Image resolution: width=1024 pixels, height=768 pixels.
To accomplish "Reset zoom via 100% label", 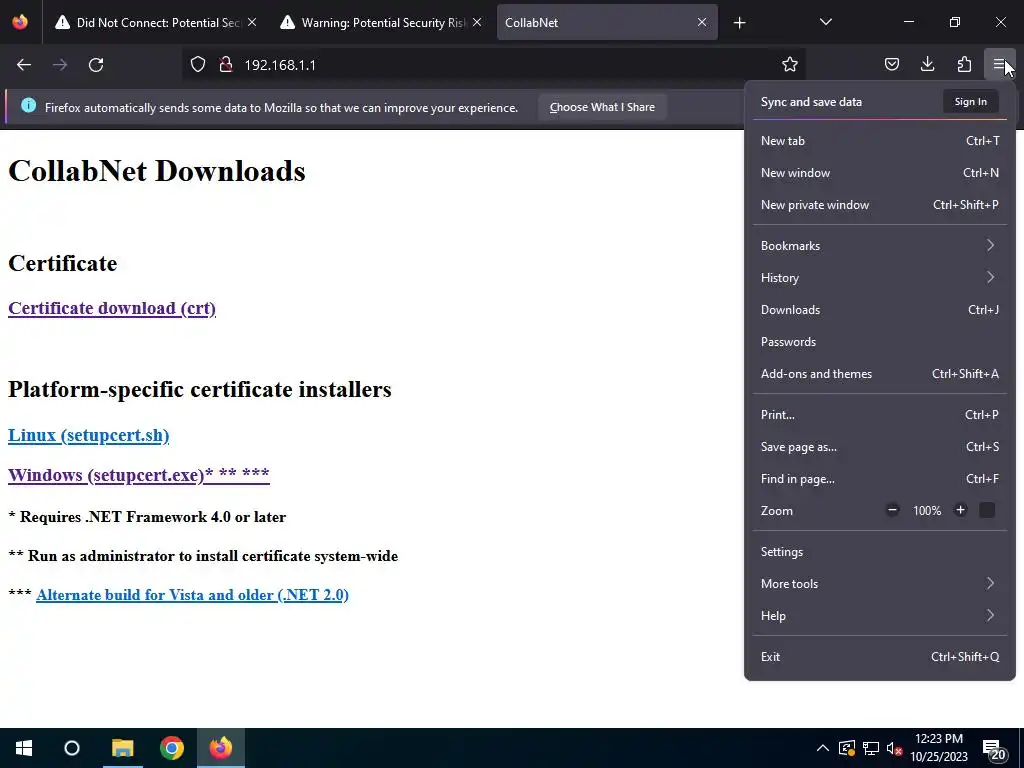I will tap(927, 511).
